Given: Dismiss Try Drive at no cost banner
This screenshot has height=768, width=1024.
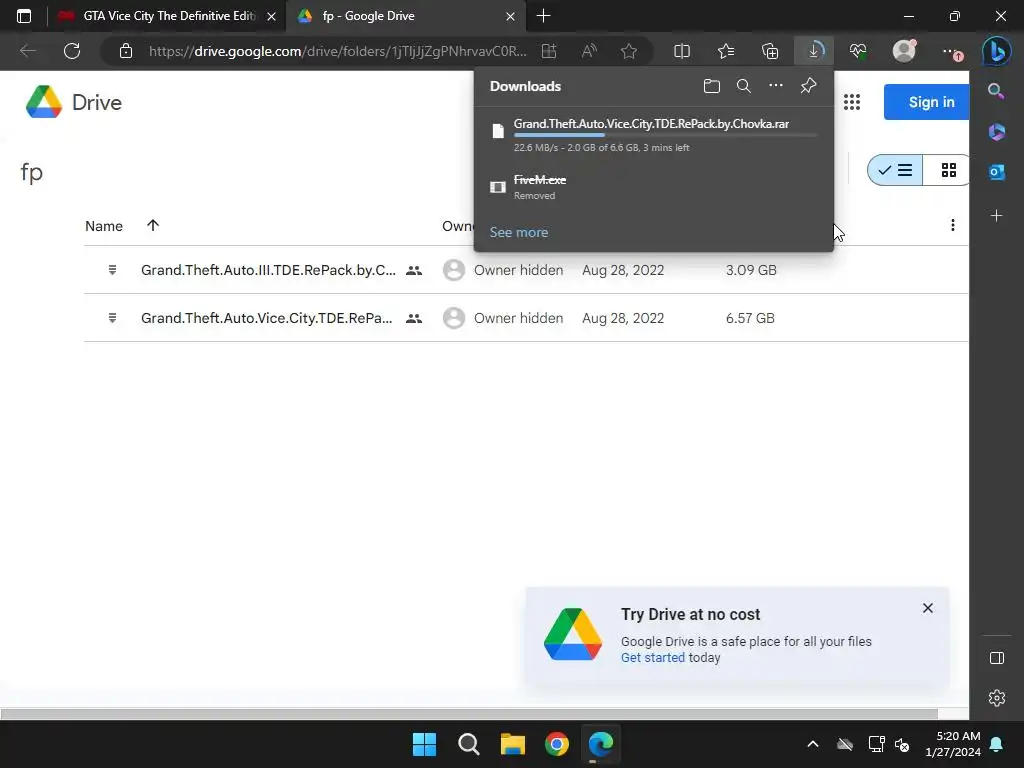Looking at the screenshot, I should coord(927,608).
